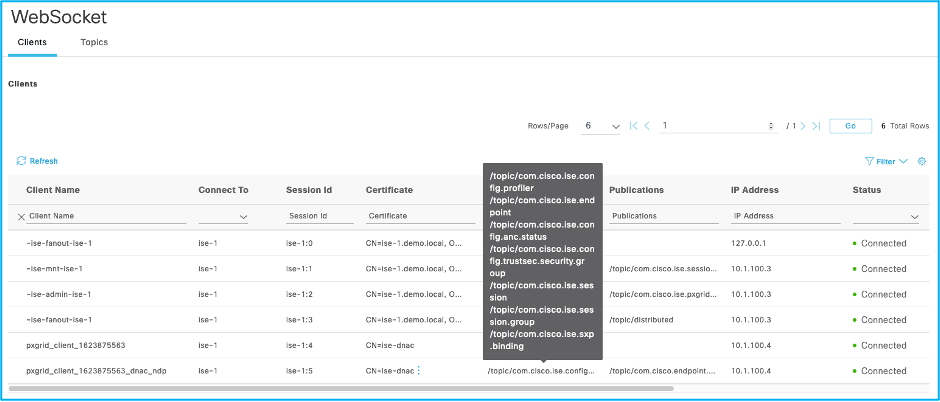Sort by Status column header
940x402 pixels.
click(866, 190)
